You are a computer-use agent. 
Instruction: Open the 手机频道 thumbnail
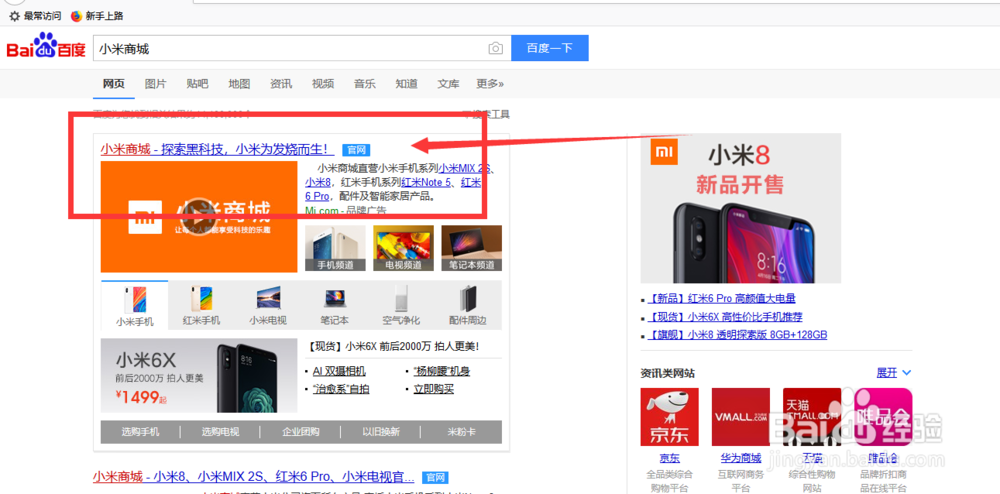[335, 249]
